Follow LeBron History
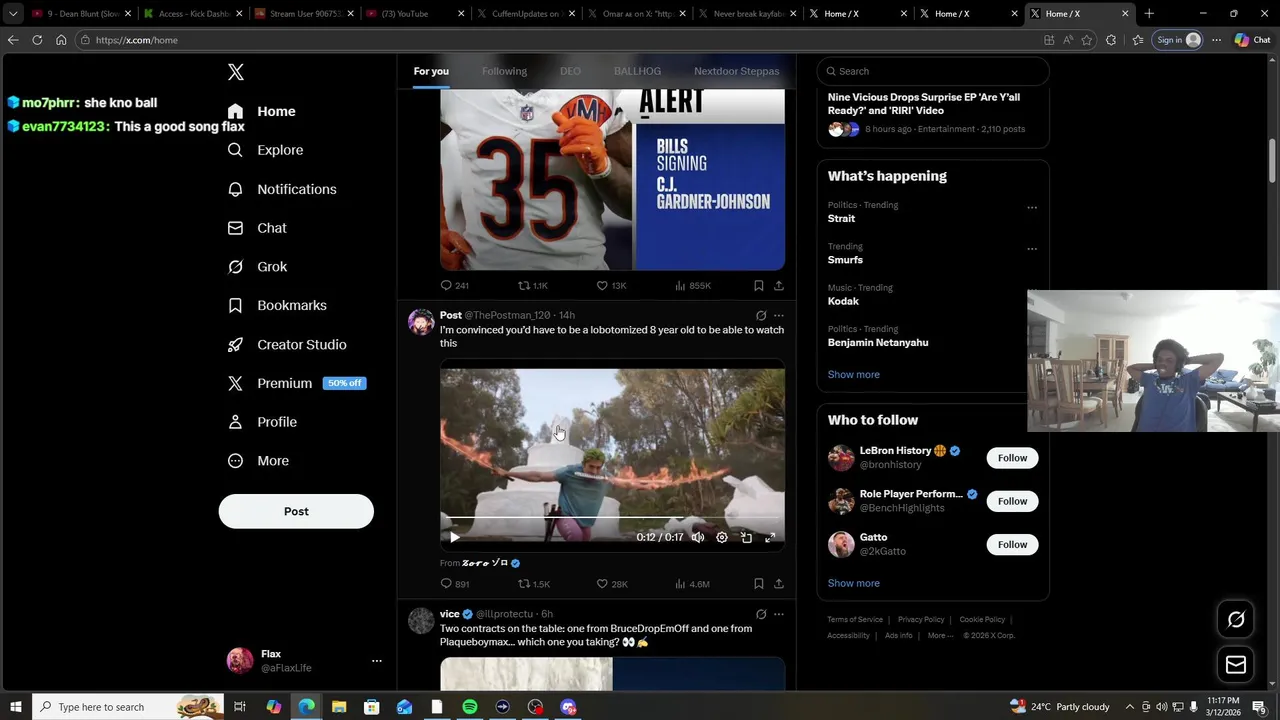This screenshot has height=720, width=1280. coord(1012,458)
